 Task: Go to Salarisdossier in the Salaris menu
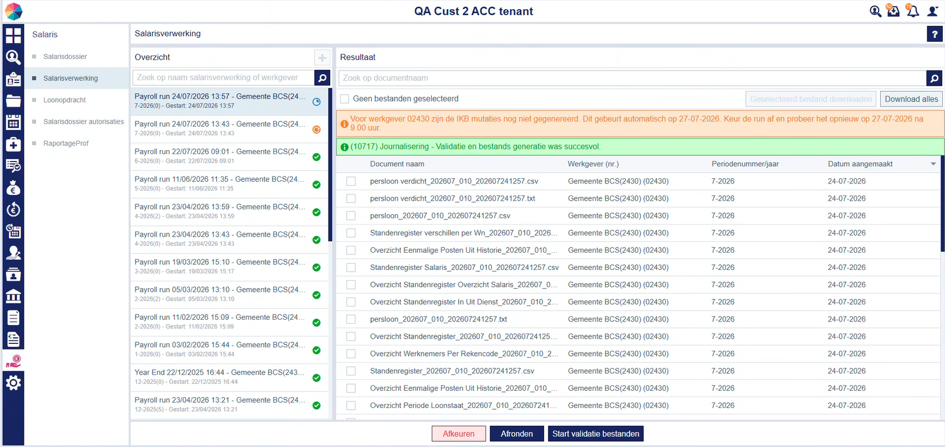[66, 57]
